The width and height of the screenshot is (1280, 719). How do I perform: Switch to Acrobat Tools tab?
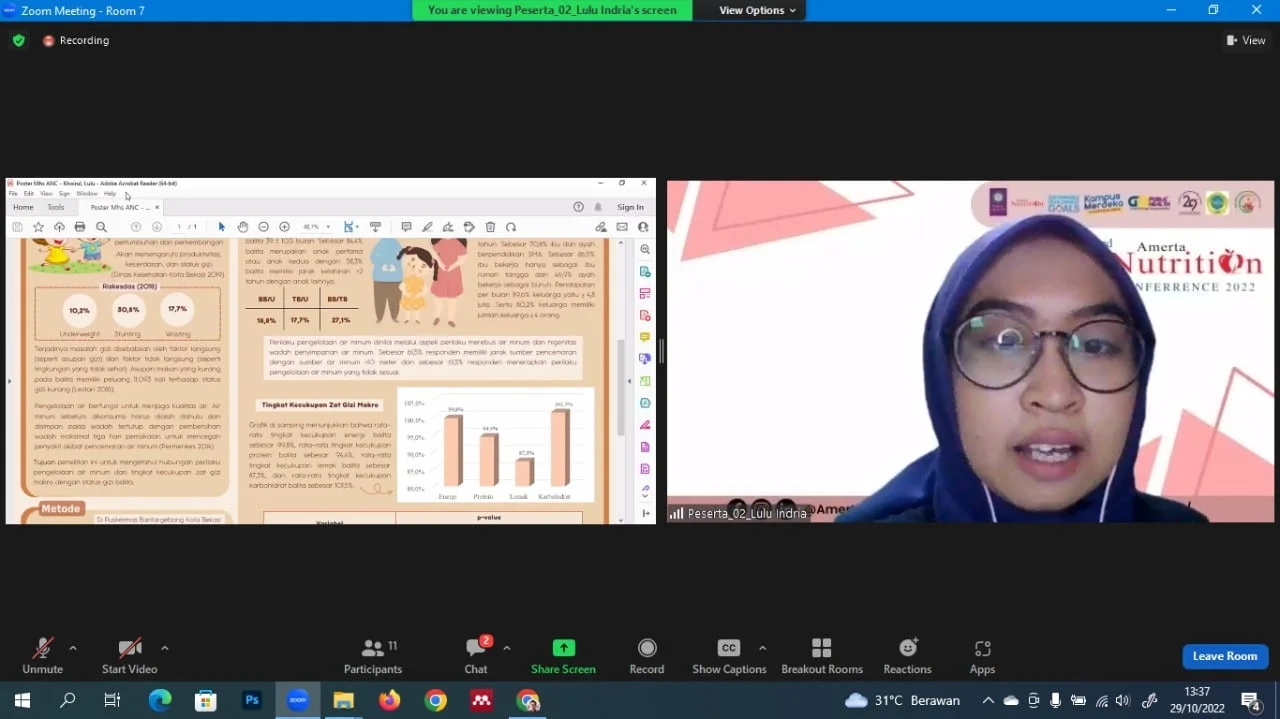[56, 207]
